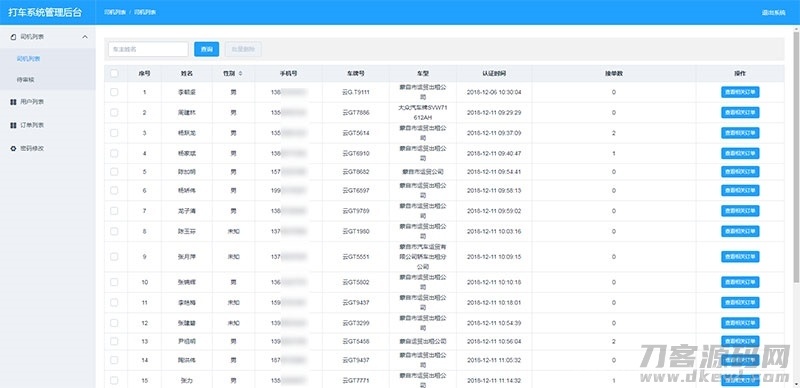
Task: Check the box for row 10
Action: pyautogui.click(x=114, y=282)
